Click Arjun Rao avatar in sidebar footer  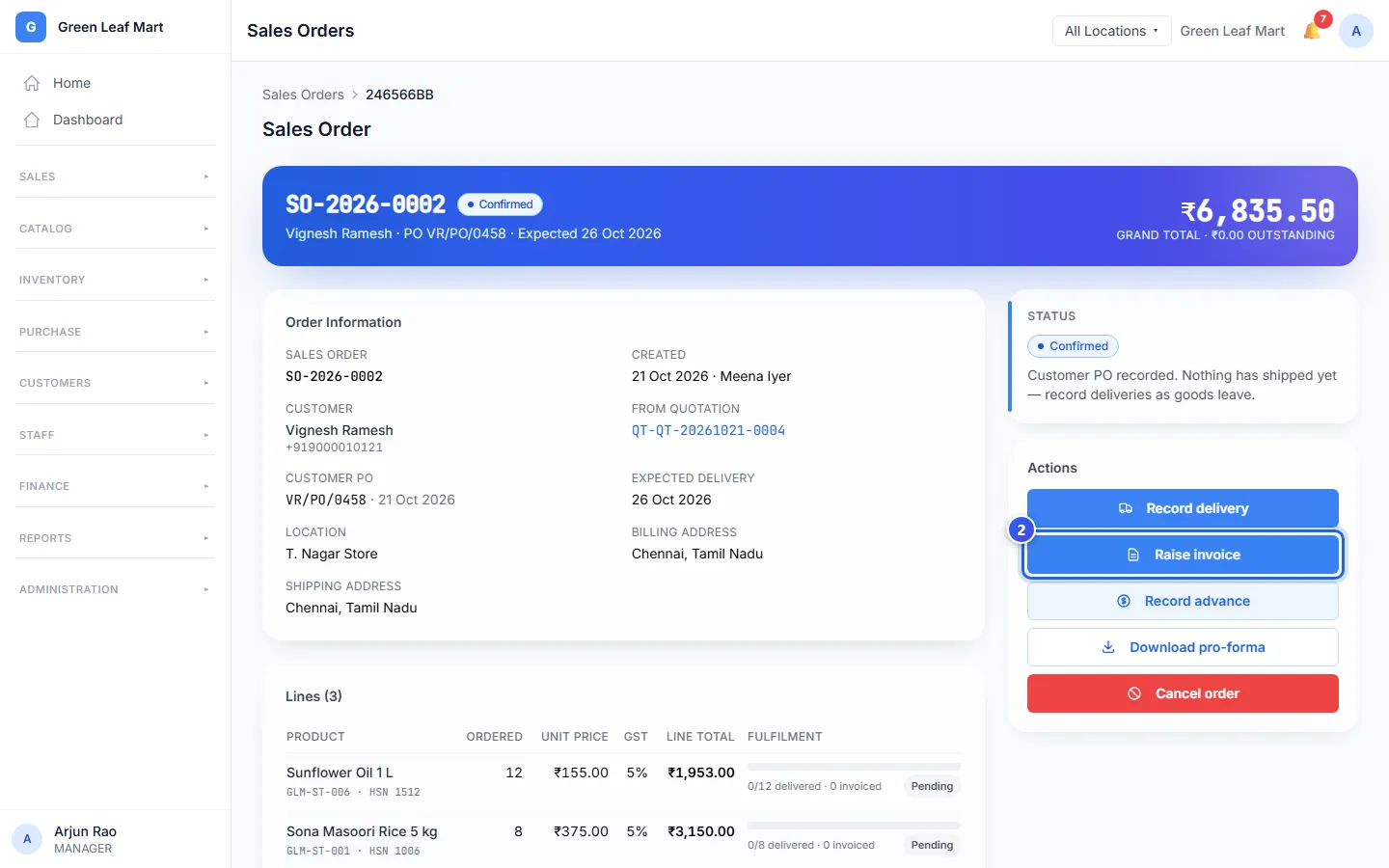pyautogui.click(x=27, y=839)
